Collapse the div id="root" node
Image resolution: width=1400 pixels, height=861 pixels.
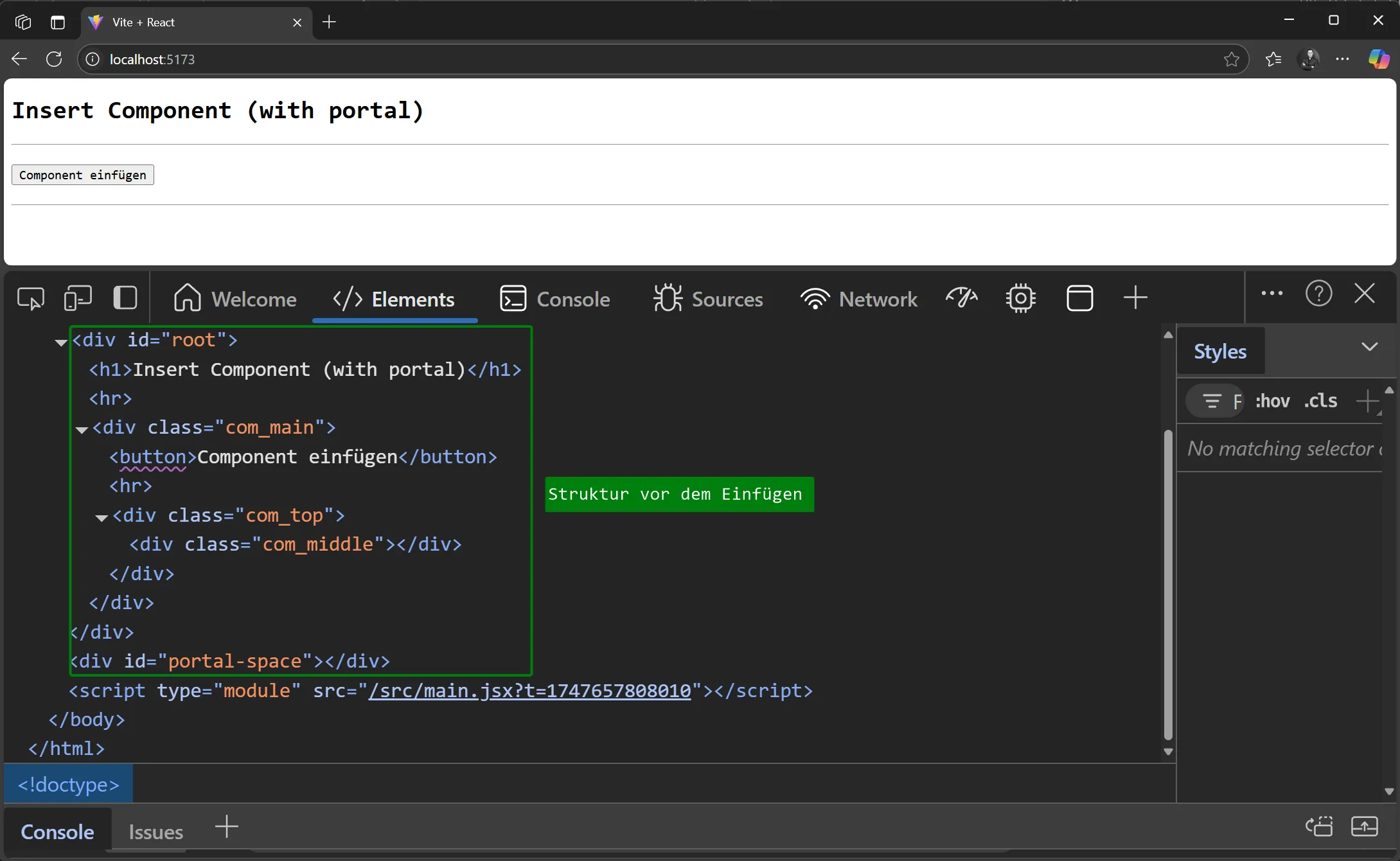coord(61,342)
